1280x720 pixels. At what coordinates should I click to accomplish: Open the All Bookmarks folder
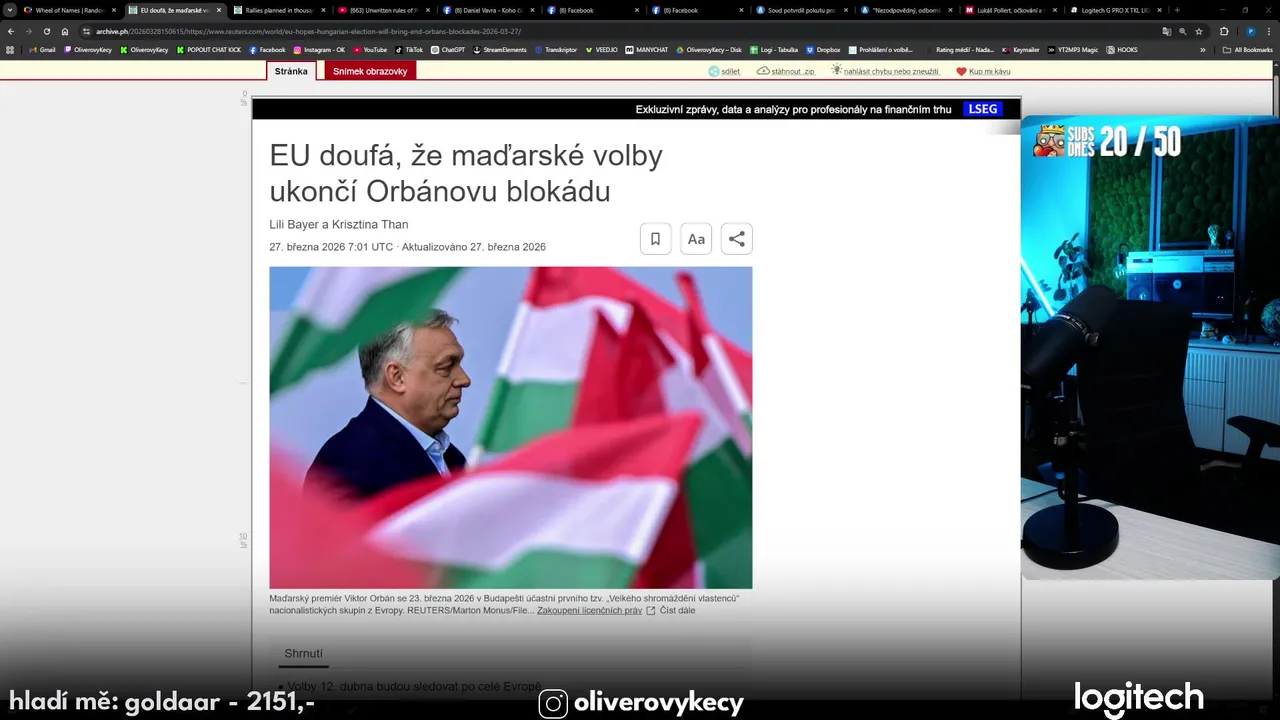click(1247, 49)
